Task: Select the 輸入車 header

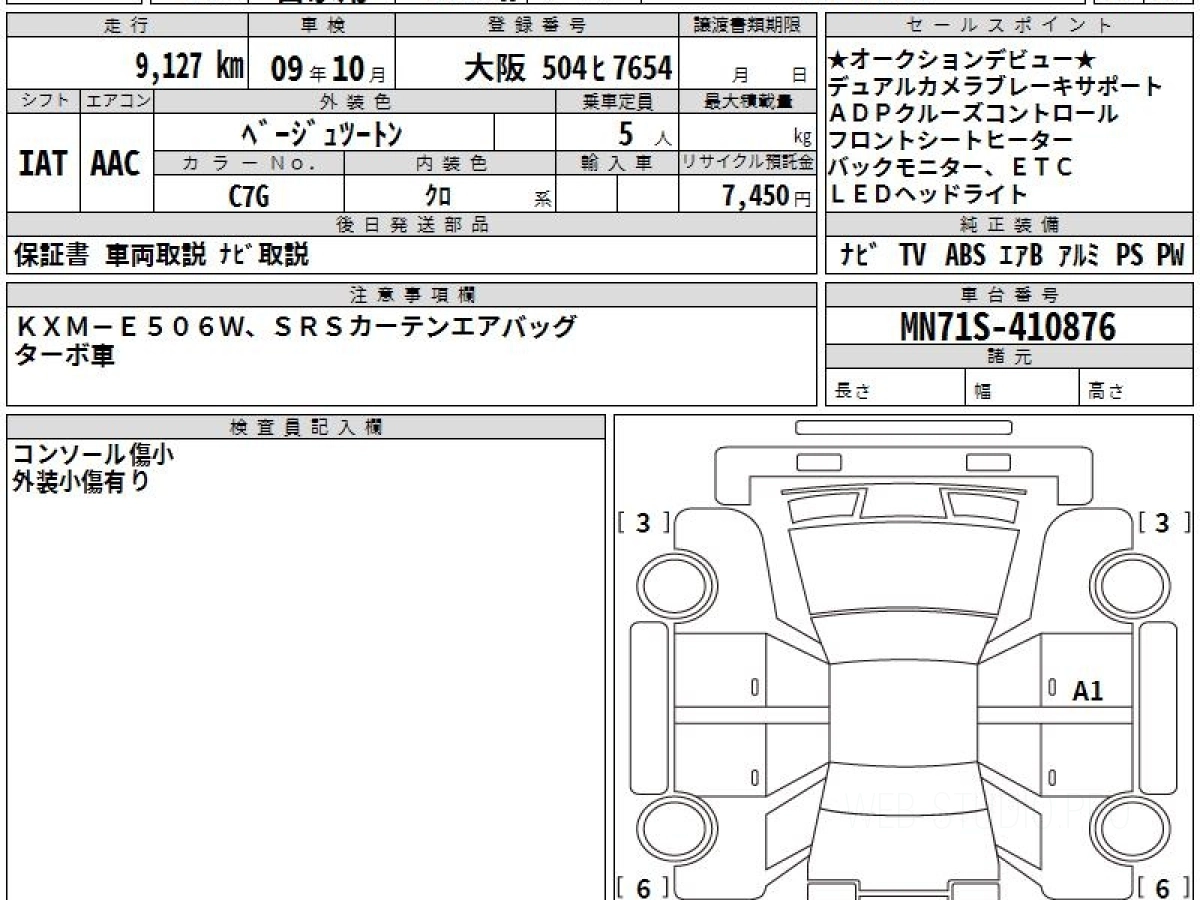Action: [617, 163]
